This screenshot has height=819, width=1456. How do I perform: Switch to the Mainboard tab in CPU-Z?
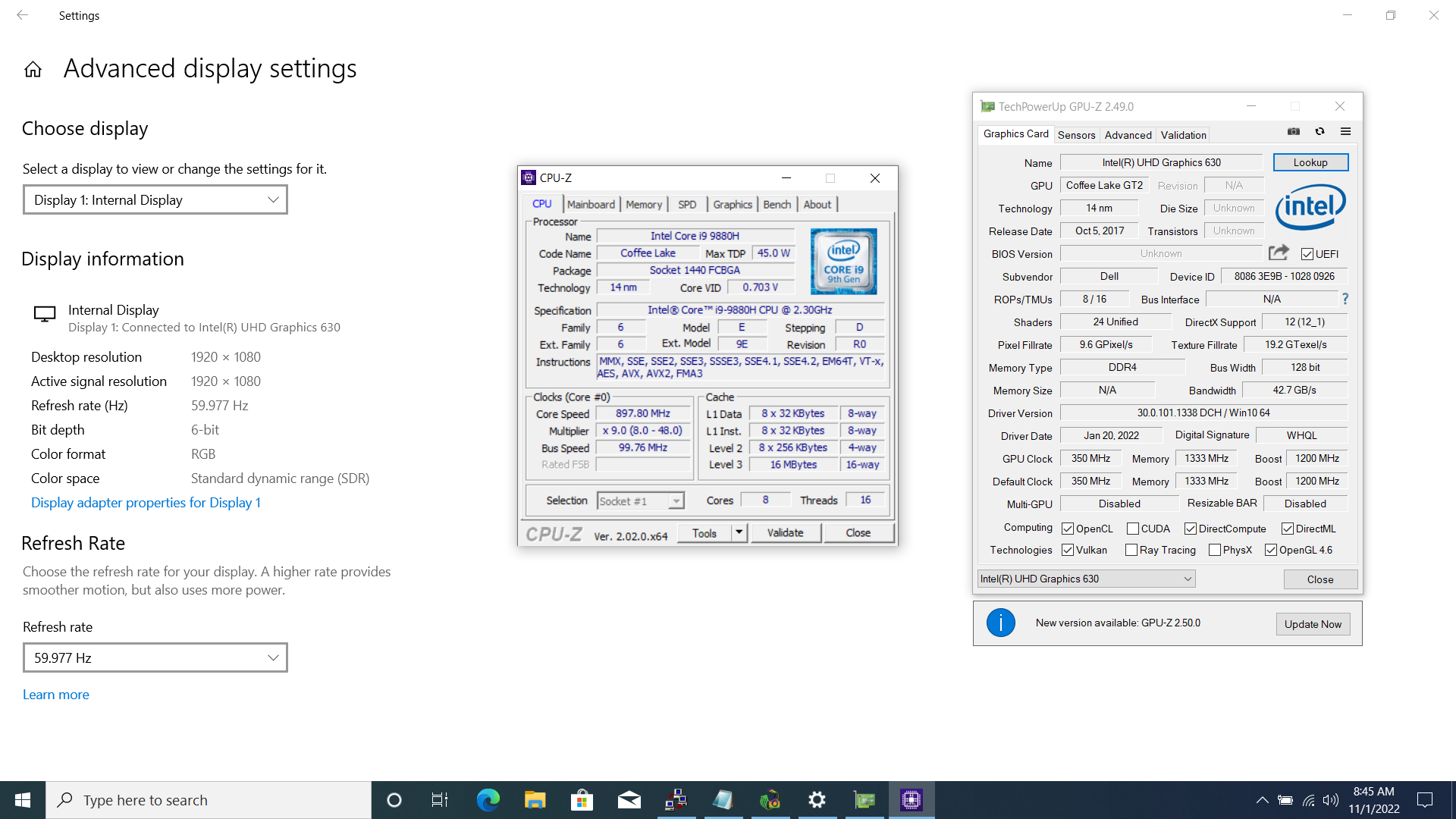tap(591, 204)
